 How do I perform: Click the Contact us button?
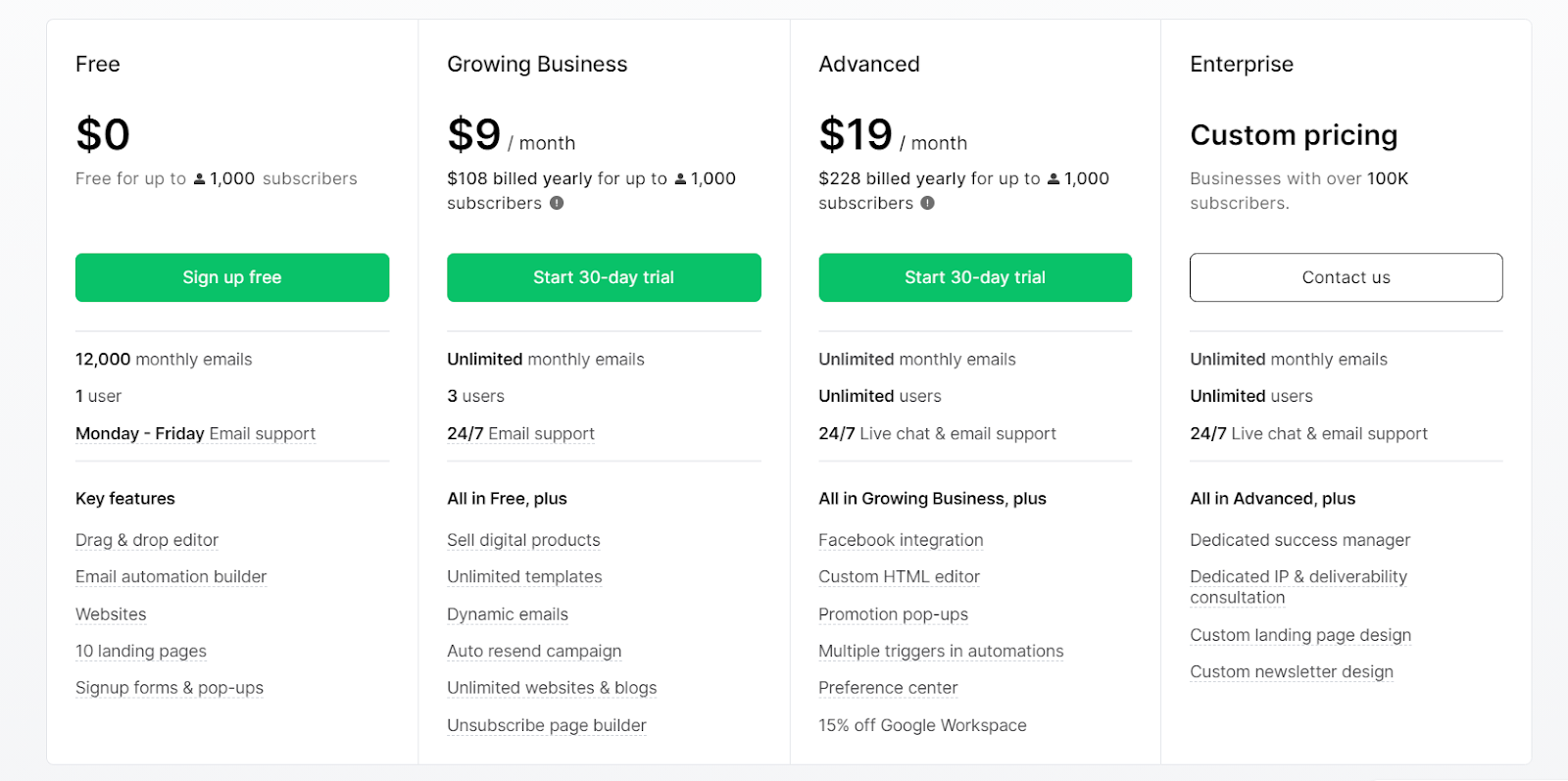[x=1346, y=277]
